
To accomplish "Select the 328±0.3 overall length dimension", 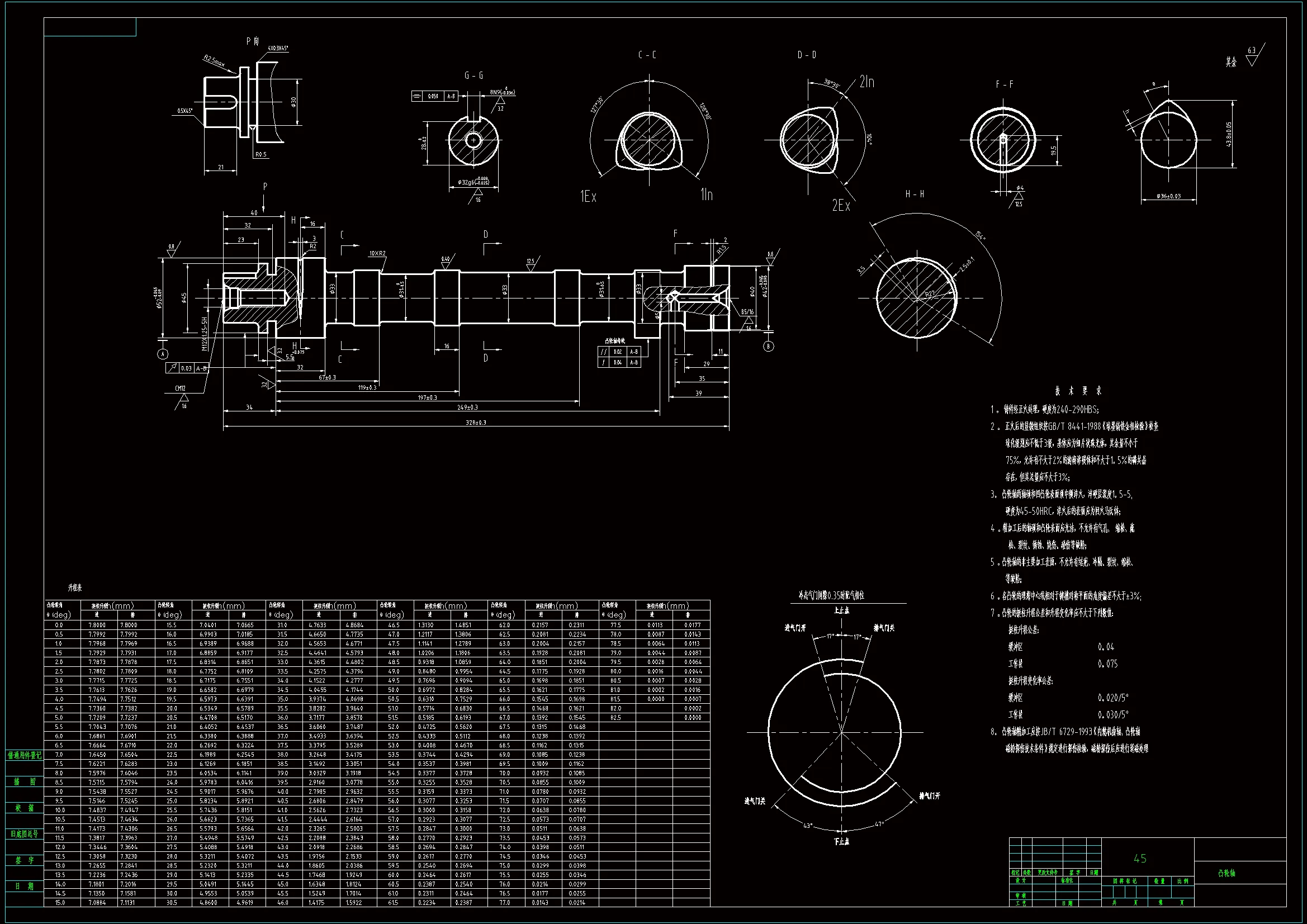I will pyautogui.click(x=476, y=423).
